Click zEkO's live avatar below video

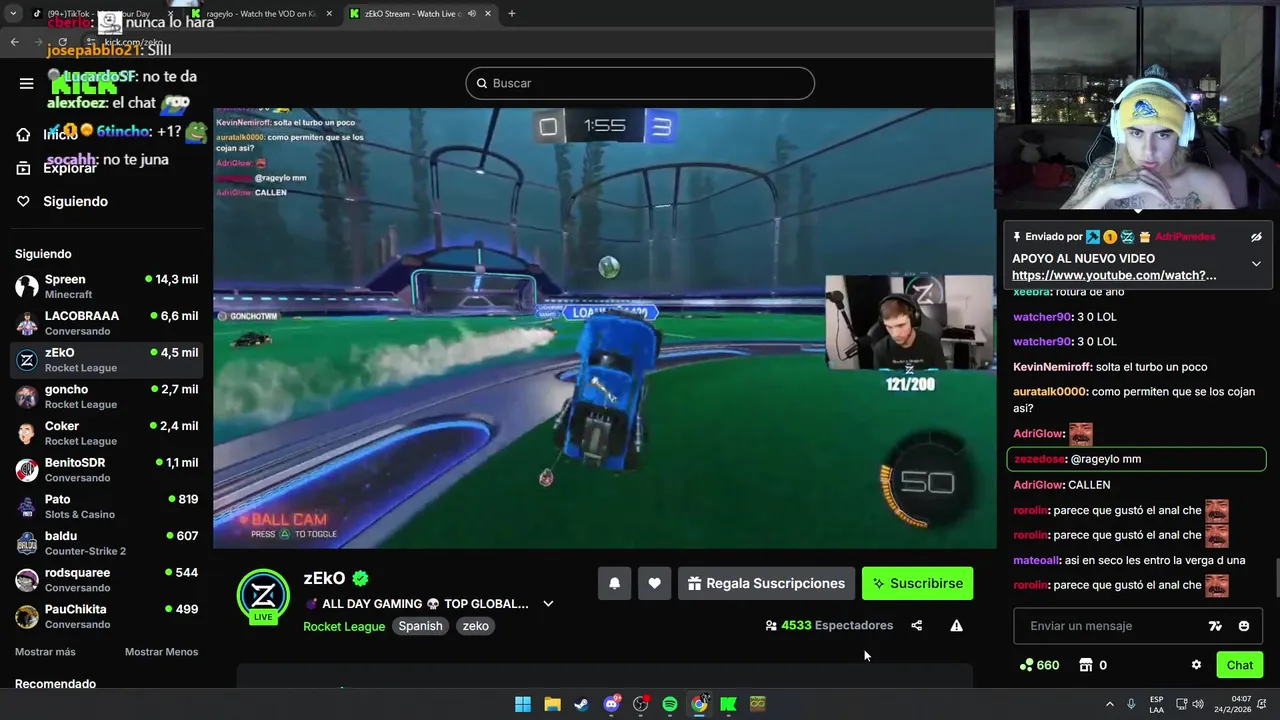263,596
